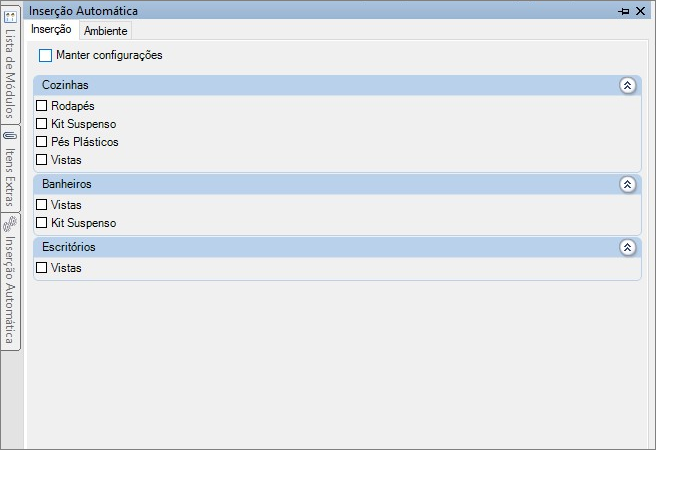This screenshot has width=686, height=482.
Task: Collapse the Escritórios section chevron
Action: [x=627, y=248]
